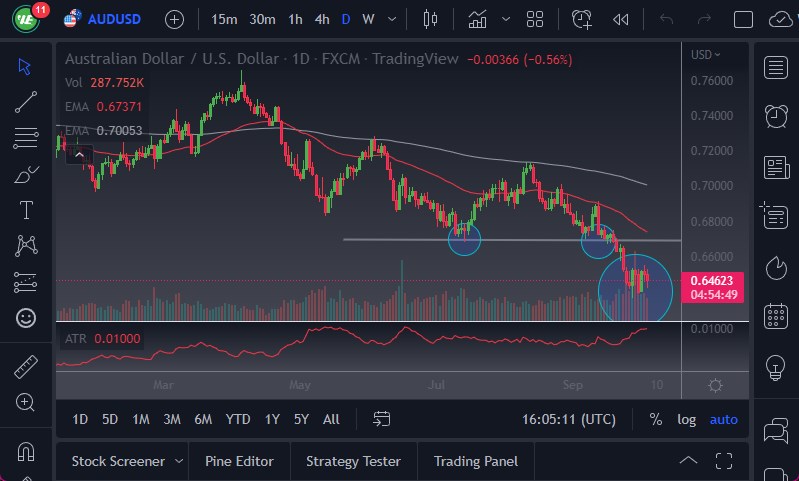Toggle auto scale on price axis
This screenshot has width=799, height=481.
pos(723,419)
